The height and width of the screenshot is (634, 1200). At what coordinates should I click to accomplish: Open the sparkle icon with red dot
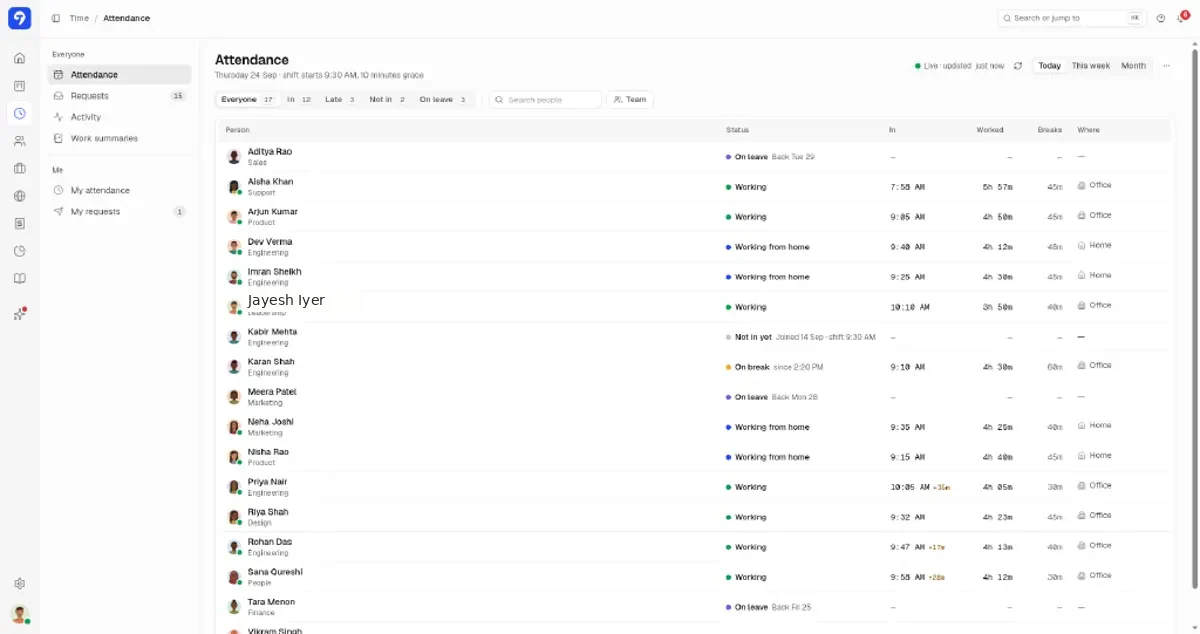[x=19, y=314]
